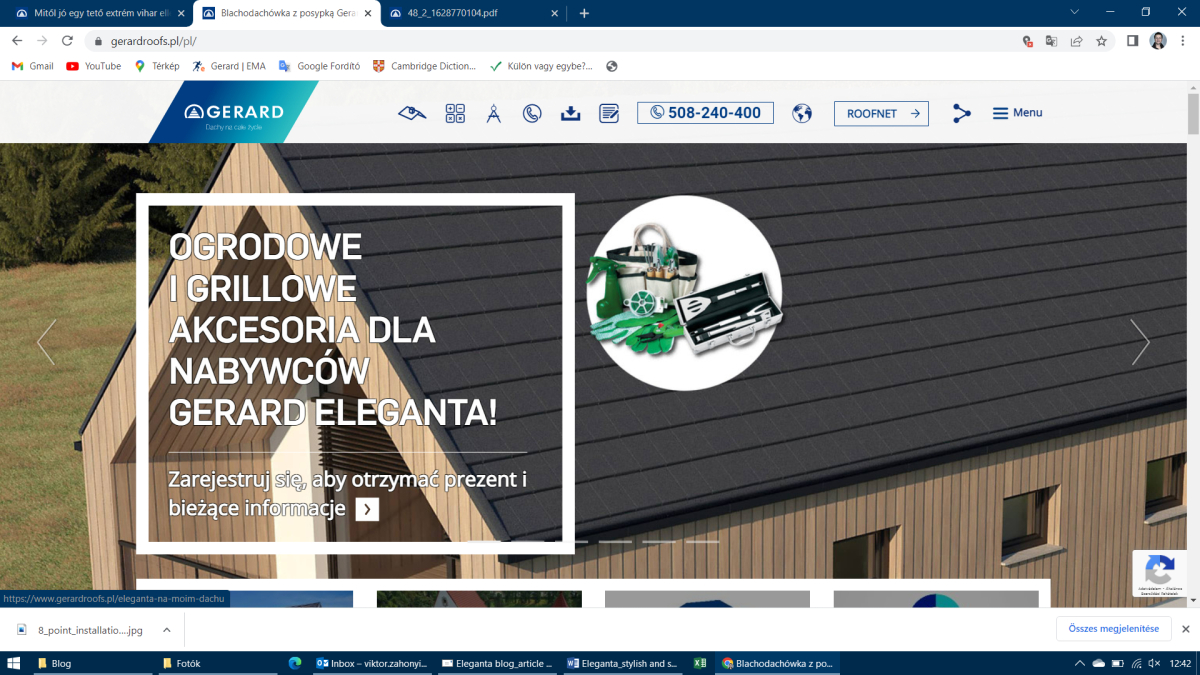Show the previous carousel slide

(x=46, y=342)
